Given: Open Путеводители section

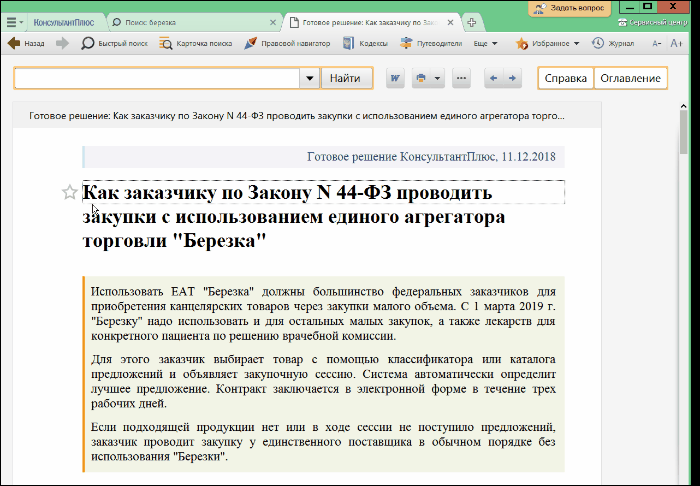Looking at the screenshot, I should click(x=431, y=43).
